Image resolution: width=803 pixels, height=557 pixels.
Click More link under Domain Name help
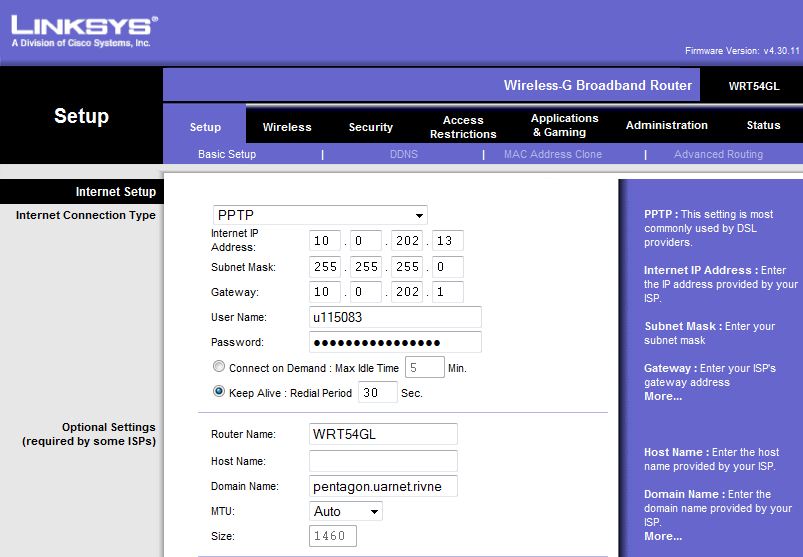(663, 537)
